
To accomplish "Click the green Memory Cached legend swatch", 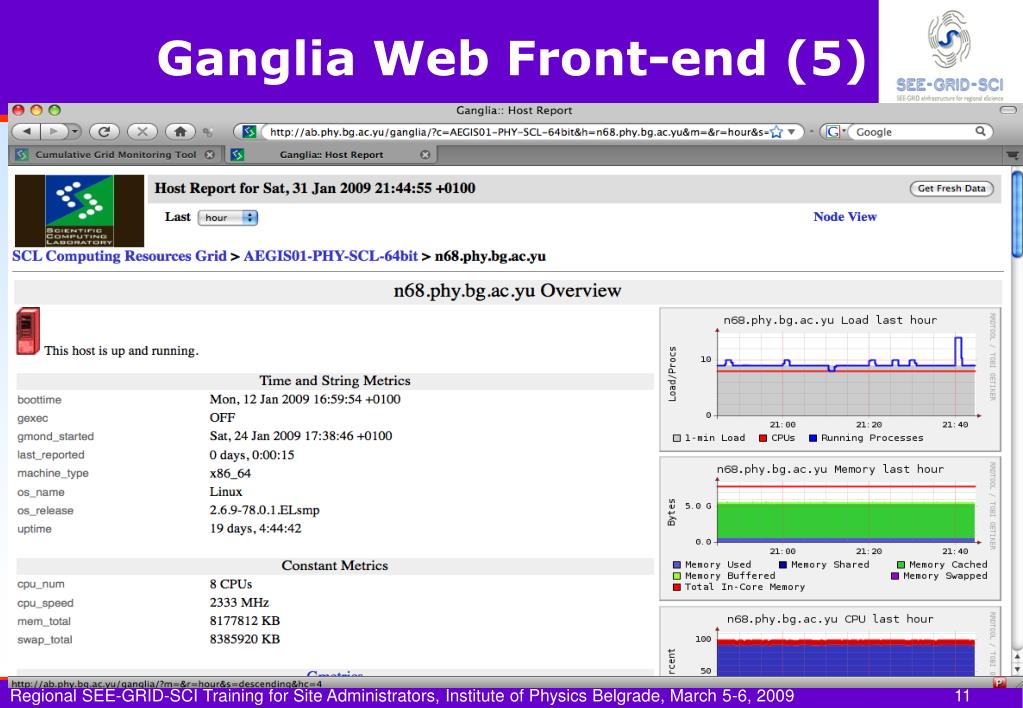I will pyautogui.click(x=901, y=565).
